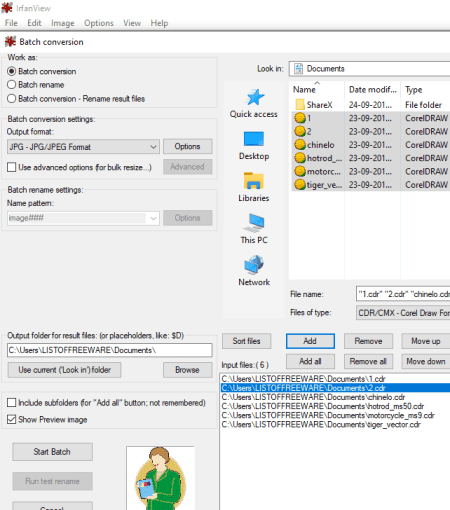Sort files by Name column header

[x=316, y=89]
